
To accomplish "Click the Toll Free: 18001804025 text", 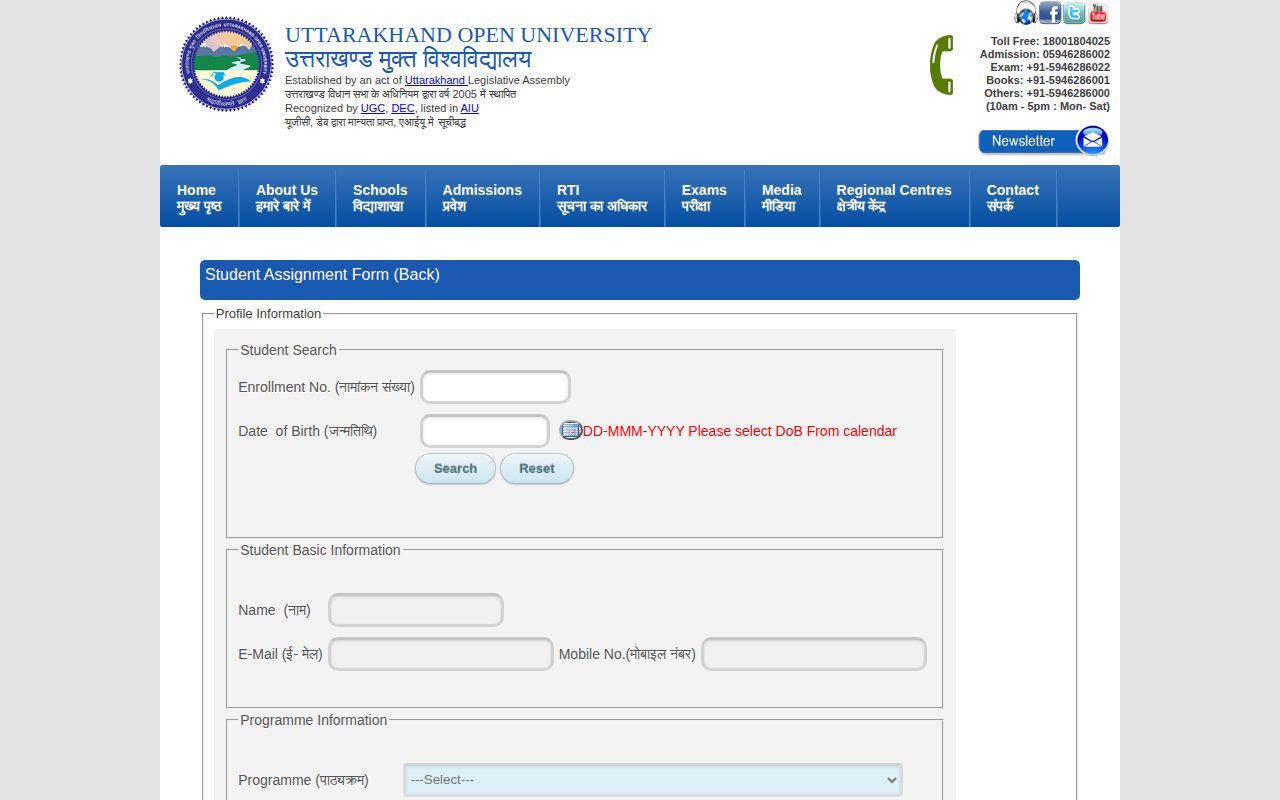I will point(1050,41).
